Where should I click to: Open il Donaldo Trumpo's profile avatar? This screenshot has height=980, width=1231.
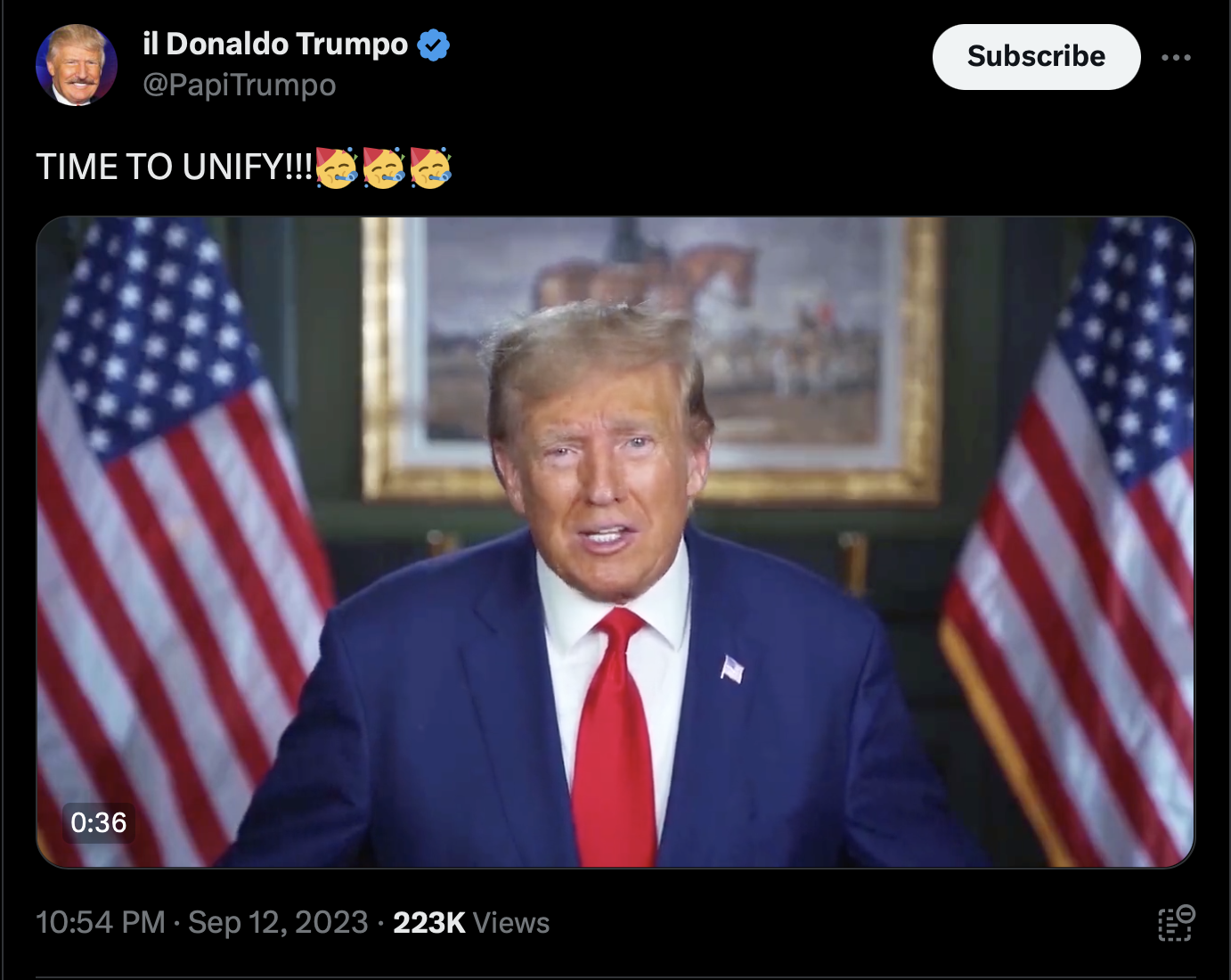(x=77, y=65)
